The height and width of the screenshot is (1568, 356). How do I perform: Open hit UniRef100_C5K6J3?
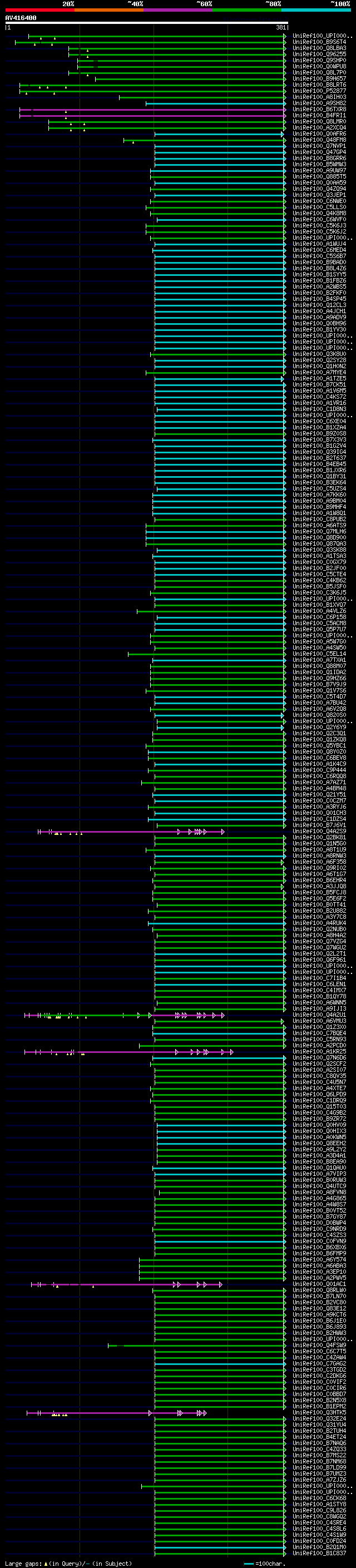pos(319,225)
